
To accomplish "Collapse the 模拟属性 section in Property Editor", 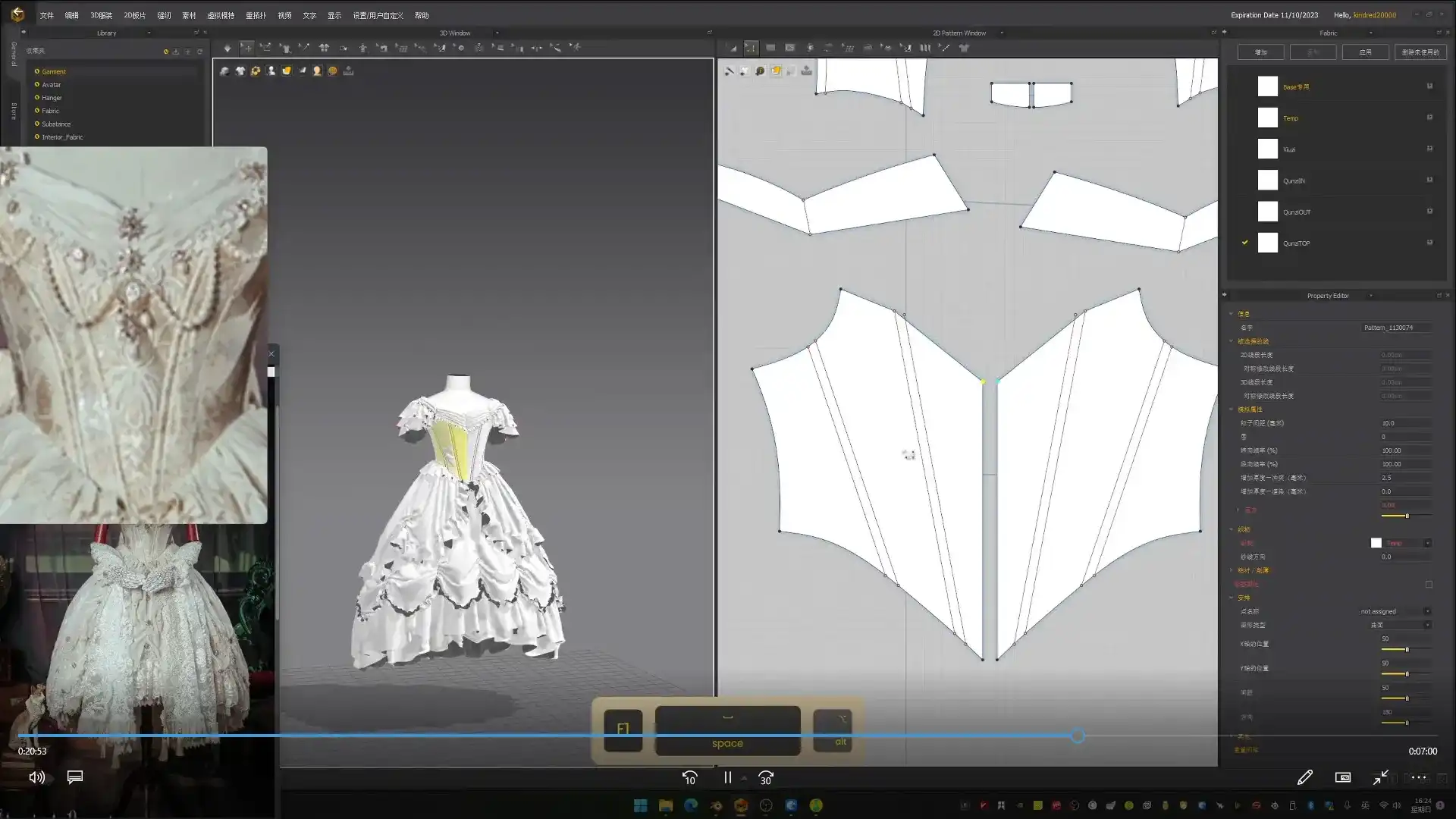I will [x=1232, y=409].
